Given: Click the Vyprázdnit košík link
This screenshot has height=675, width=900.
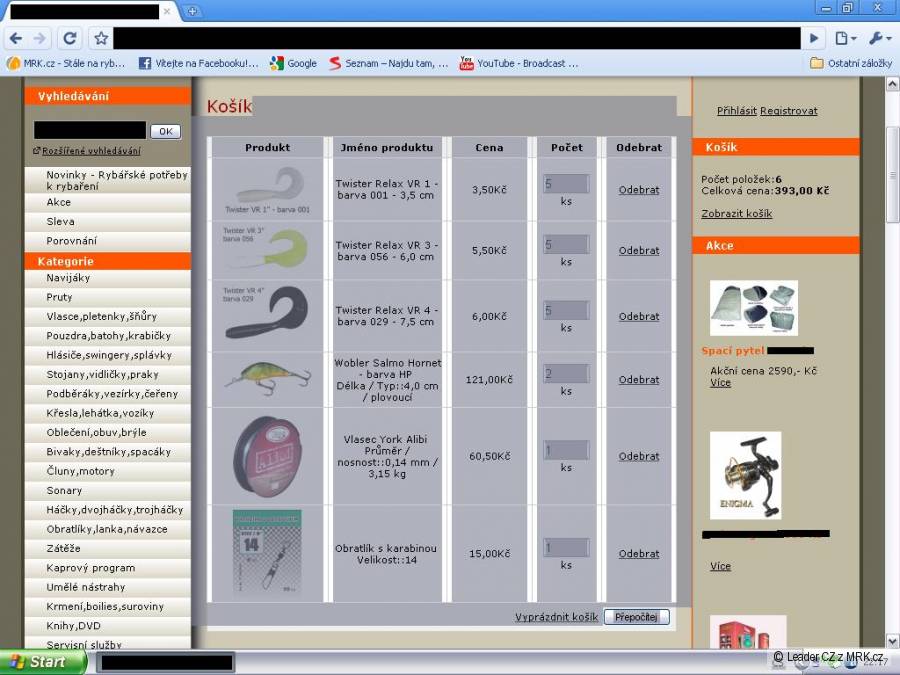Looking at the screenshot, I should (556, 617).
